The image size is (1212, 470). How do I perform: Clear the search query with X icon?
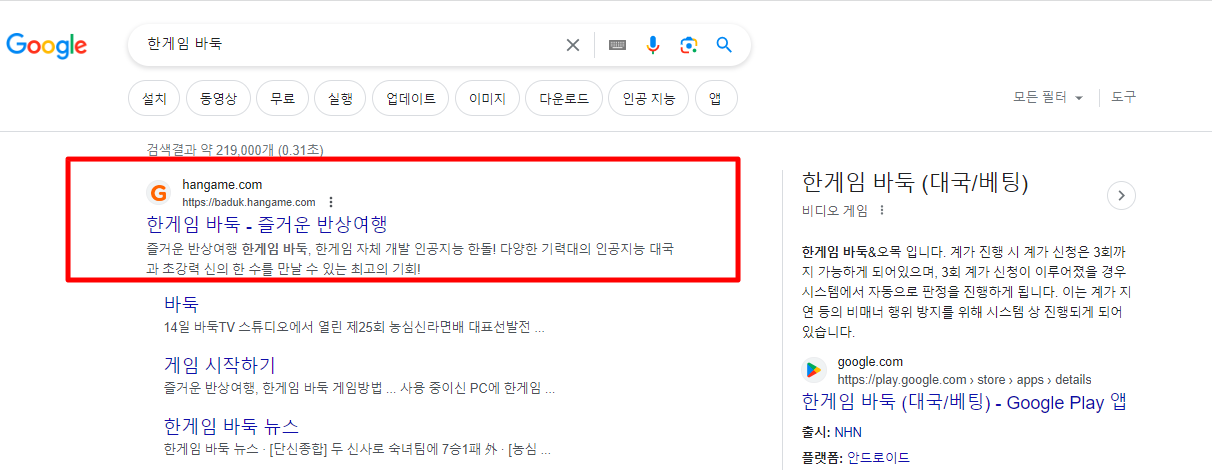(x=573, y=45)
